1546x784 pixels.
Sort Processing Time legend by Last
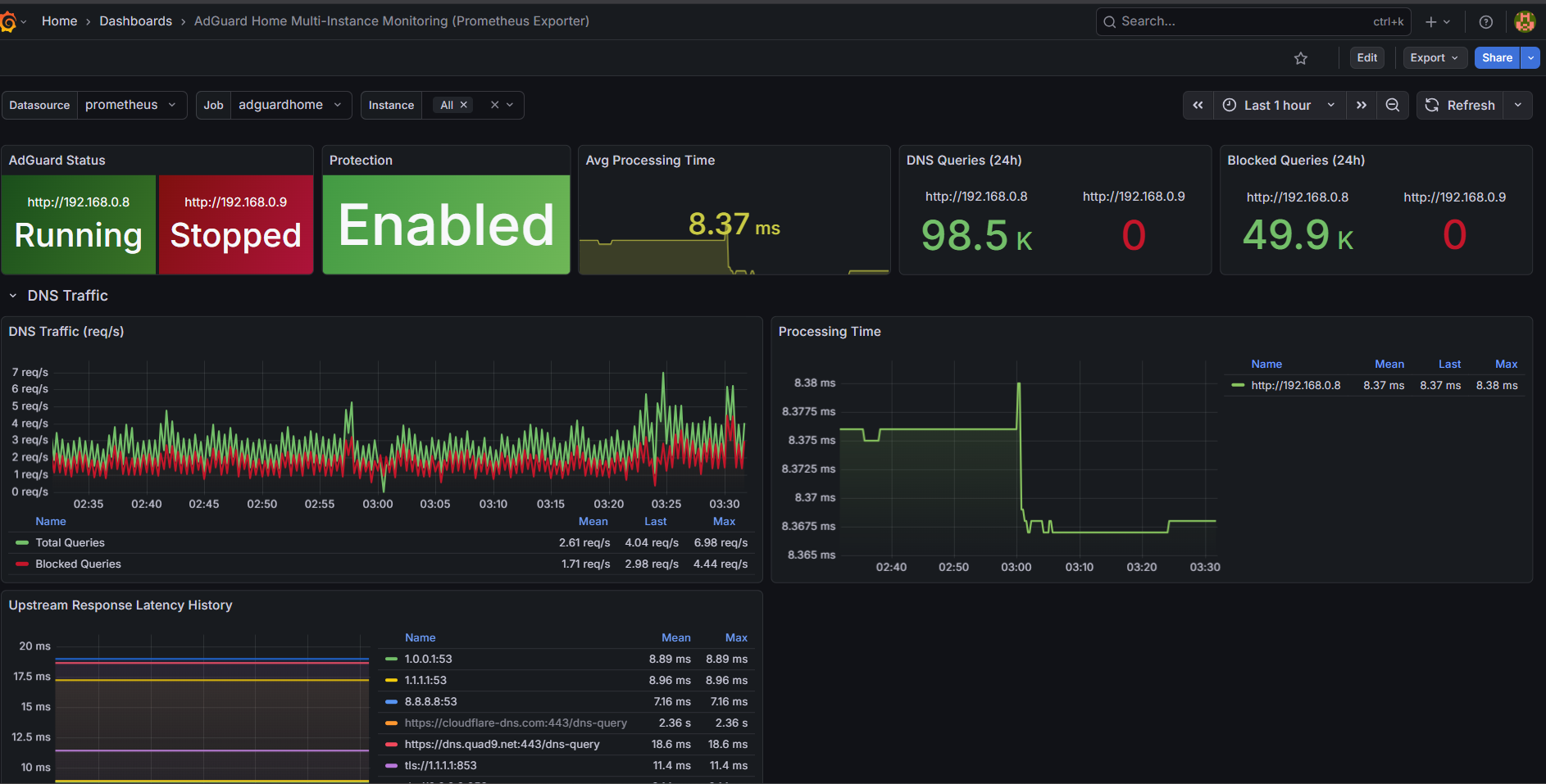[x=1449, y=364]
